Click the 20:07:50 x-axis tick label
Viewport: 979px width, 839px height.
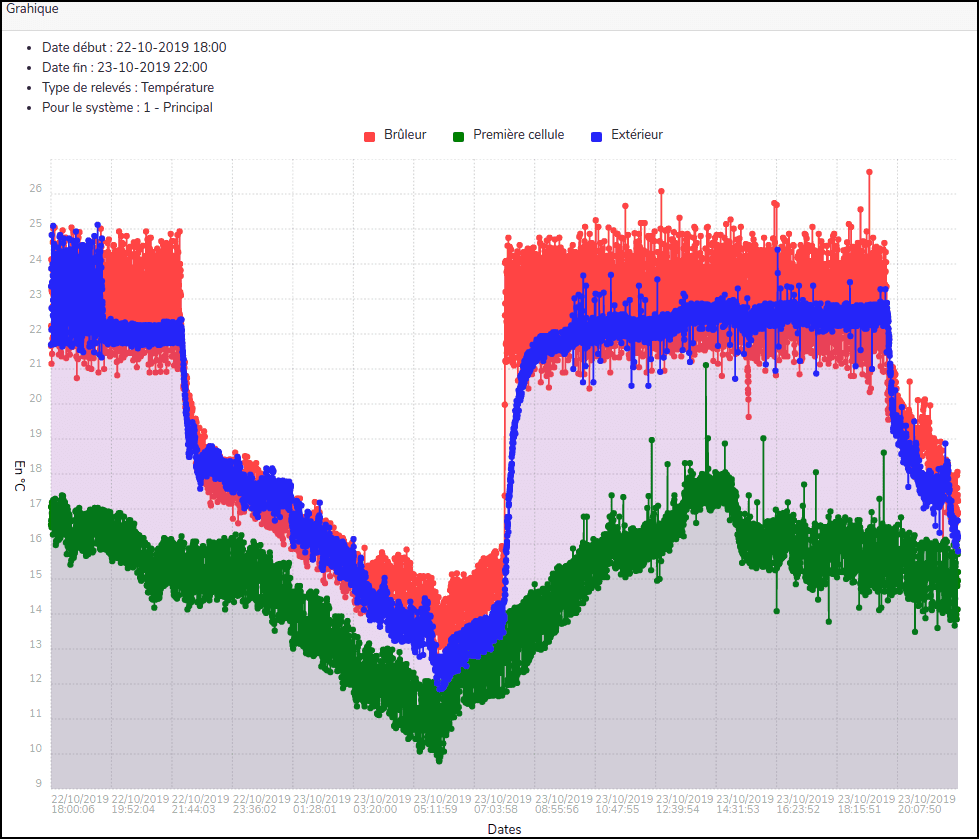(920, 809)
